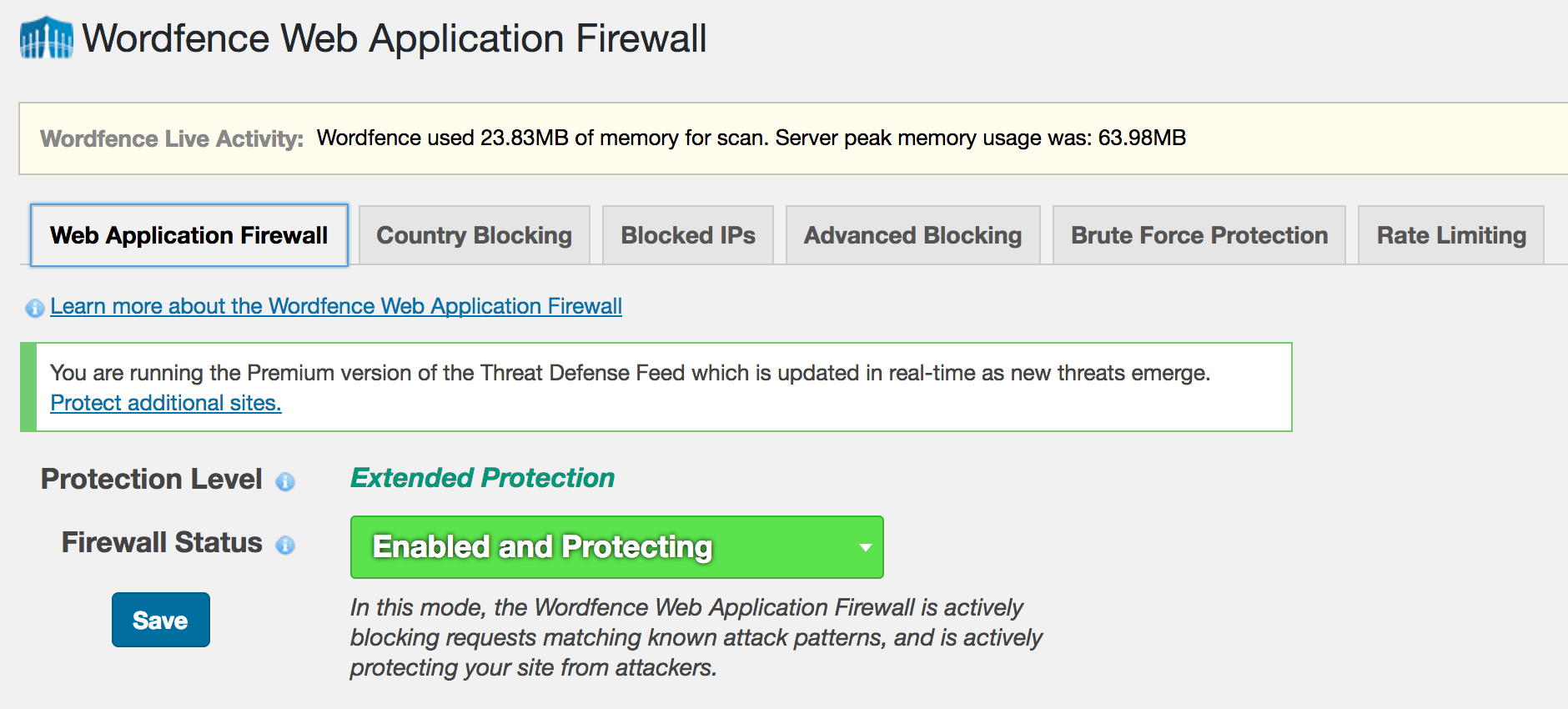
Task: Click the Protection Level info icon
Action: [x=285, y=482]
